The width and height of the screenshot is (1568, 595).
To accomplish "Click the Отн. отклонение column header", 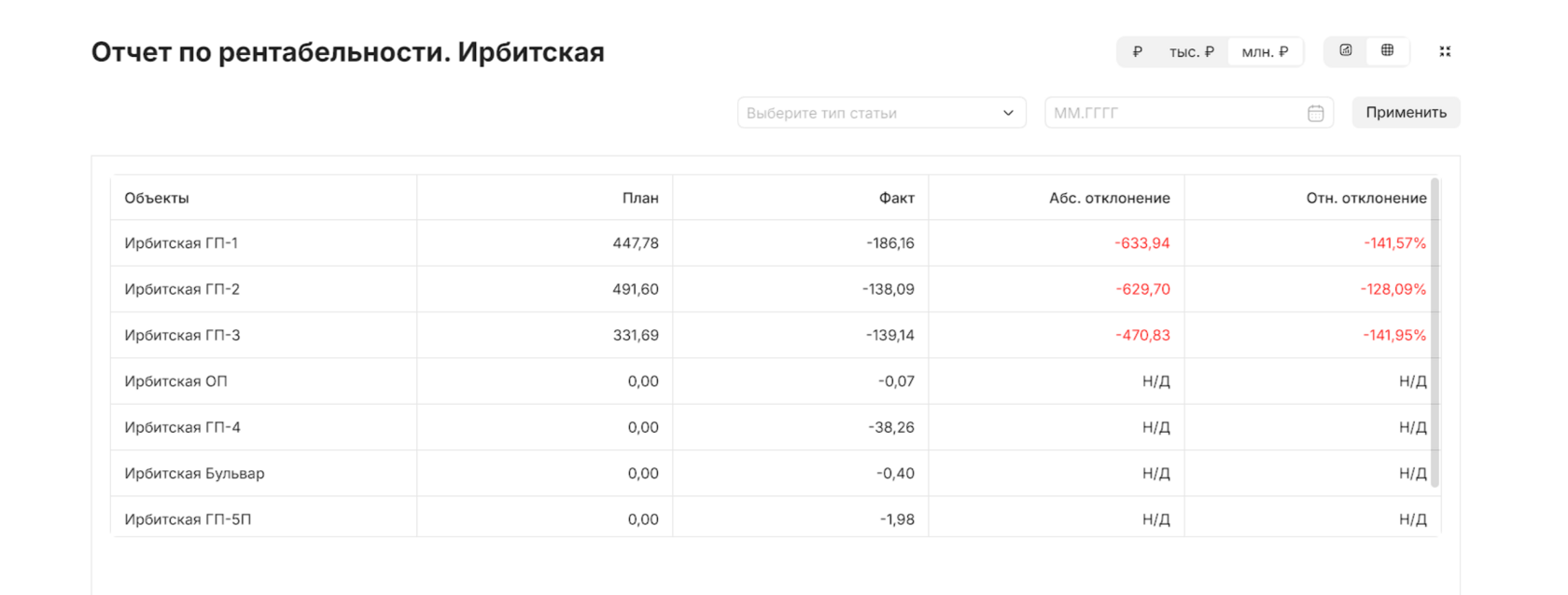I will point(1365,198).
